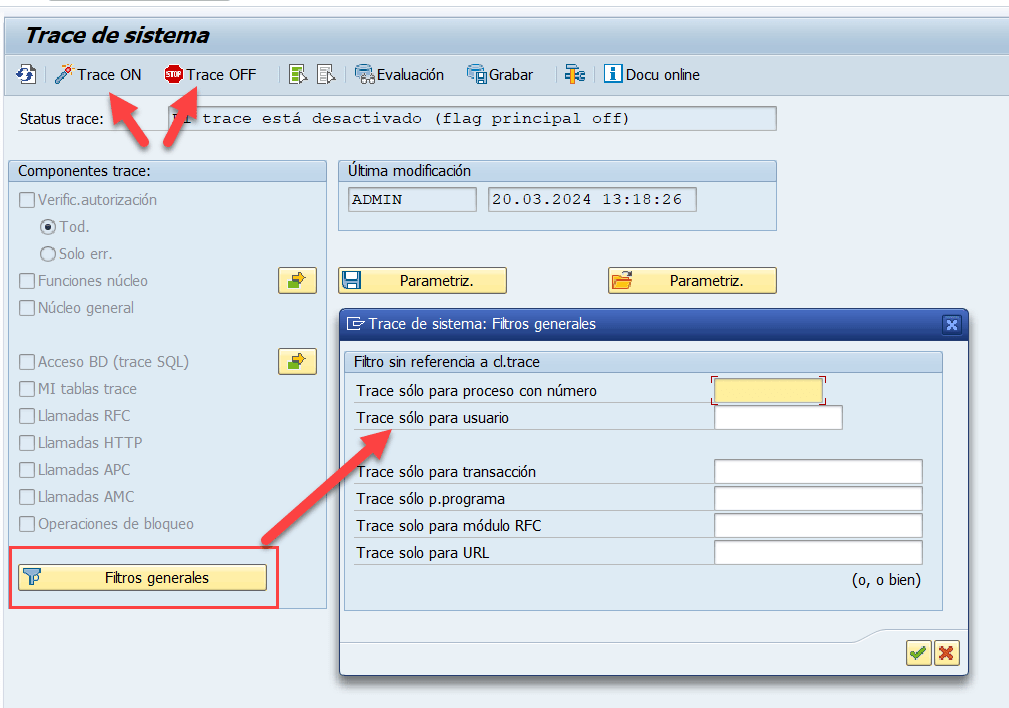Click arrow button beside Funciones núcleo
The image size is (1009, 708).
(297, 281)
